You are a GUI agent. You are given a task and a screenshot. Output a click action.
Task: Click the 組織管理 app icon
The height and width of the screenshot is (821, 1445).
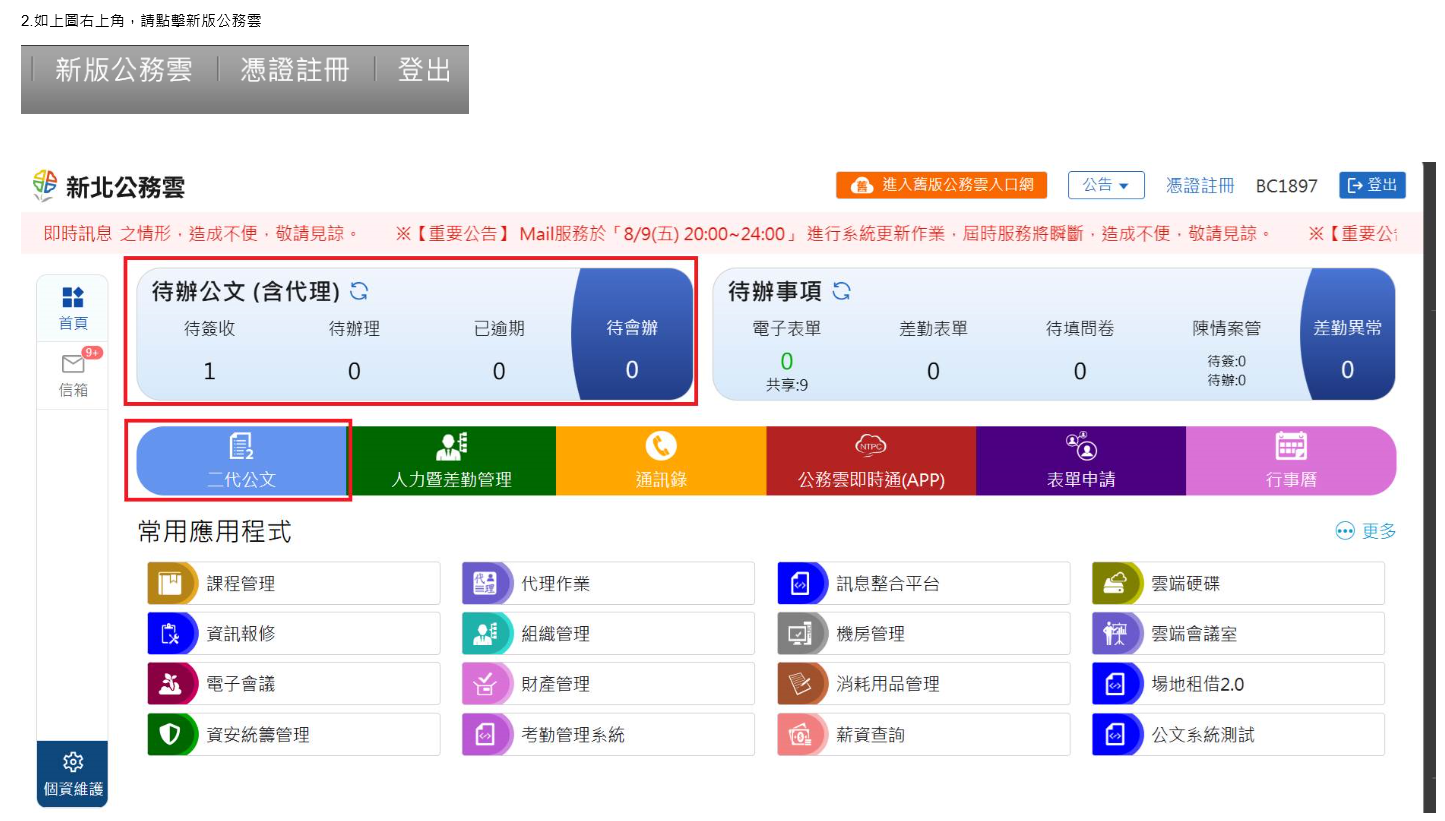485,634
